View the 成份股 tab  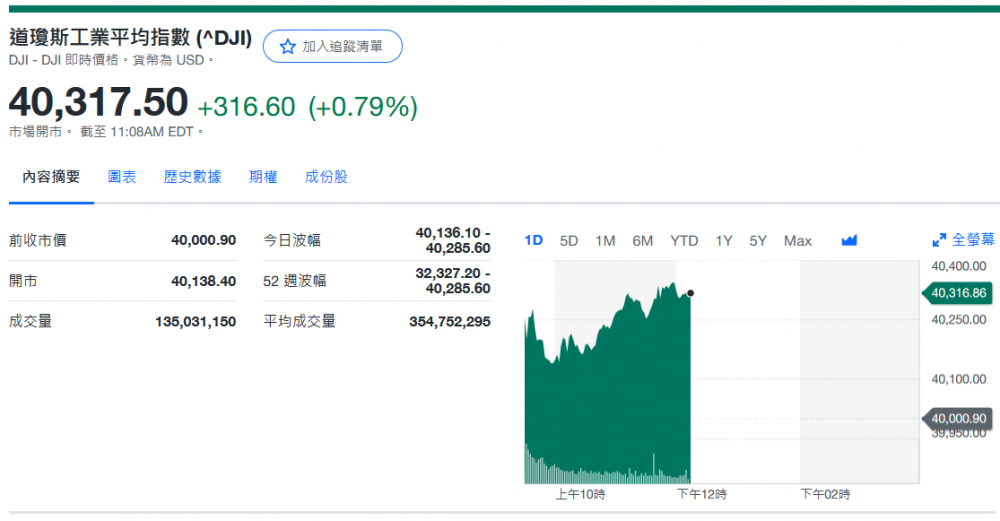coord(326,177)
